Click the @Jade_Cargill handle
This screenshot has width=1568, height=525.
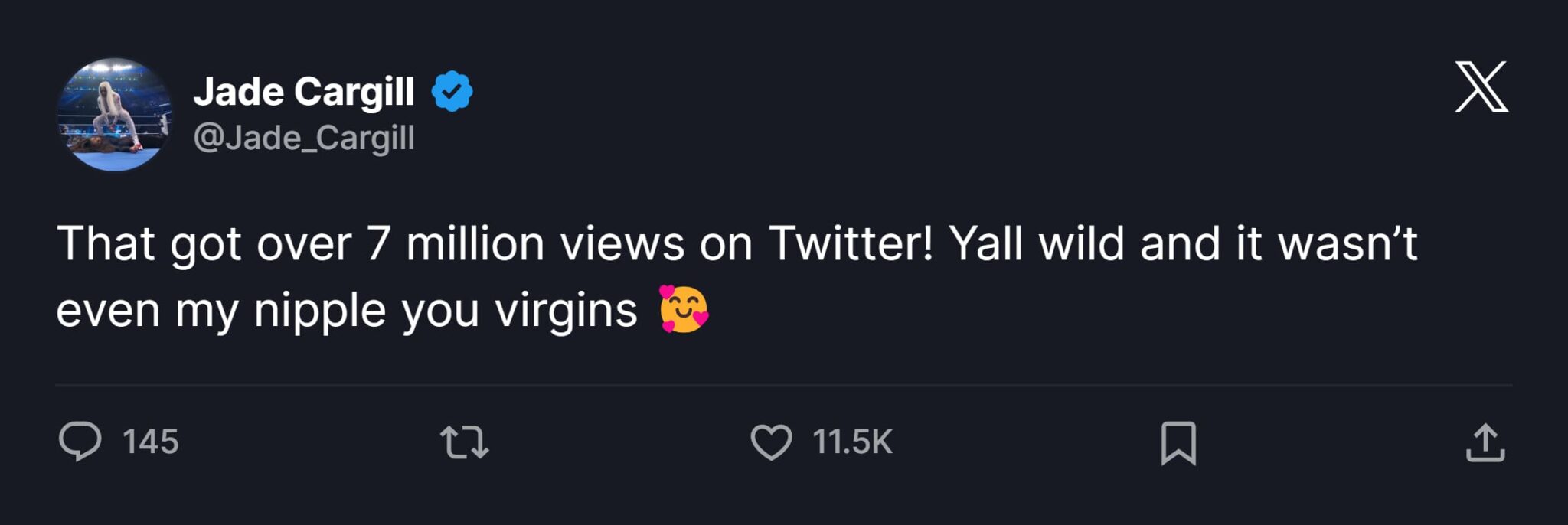click(305, 137)
